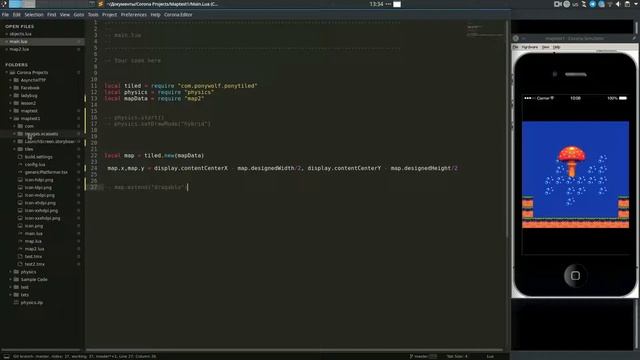Click the Images.xcassets folder icon
Screen dimensions: 640x360
point(20,134)
